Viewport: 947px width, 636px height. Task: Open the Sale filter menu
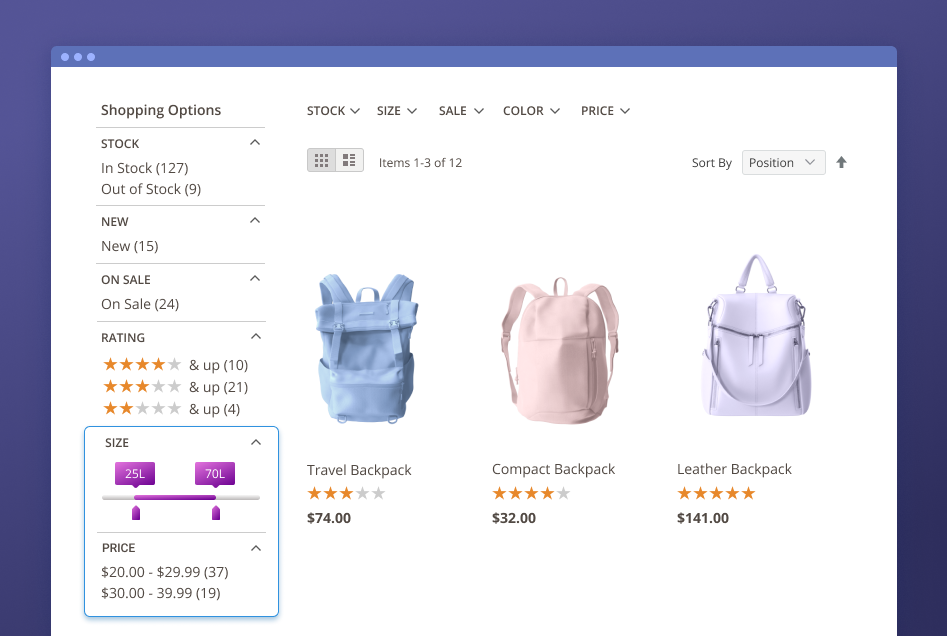[461, 111]
